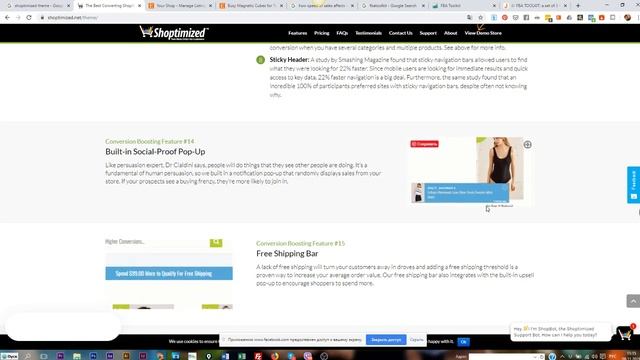Image resolution: width=640 pixels, height=360 pixels.
Task: Click the Facebook-style extension icon in toolbar
Action: point(526,18)
